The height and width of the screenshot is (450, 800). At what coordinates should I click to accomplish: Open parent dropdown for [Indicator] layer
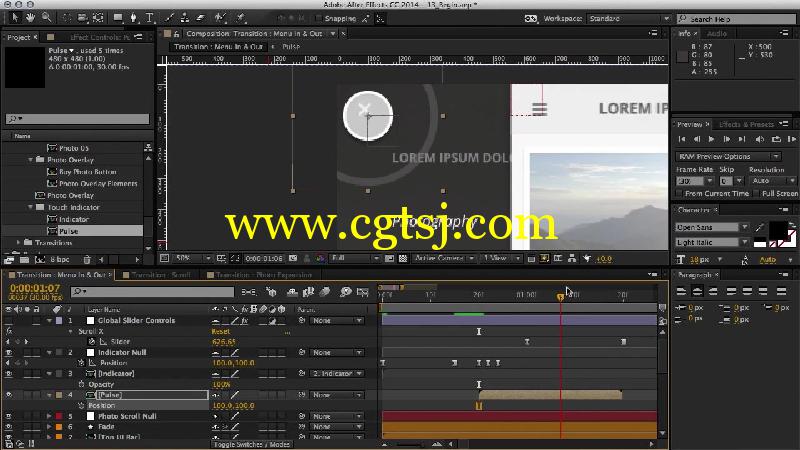[337, 373]
